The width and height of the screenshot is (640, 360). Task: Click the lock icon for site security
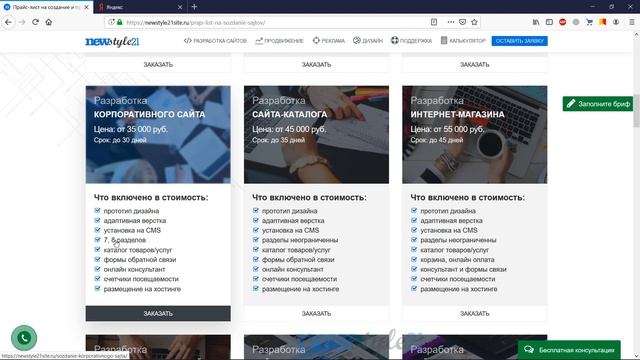(x=120, y=22)
